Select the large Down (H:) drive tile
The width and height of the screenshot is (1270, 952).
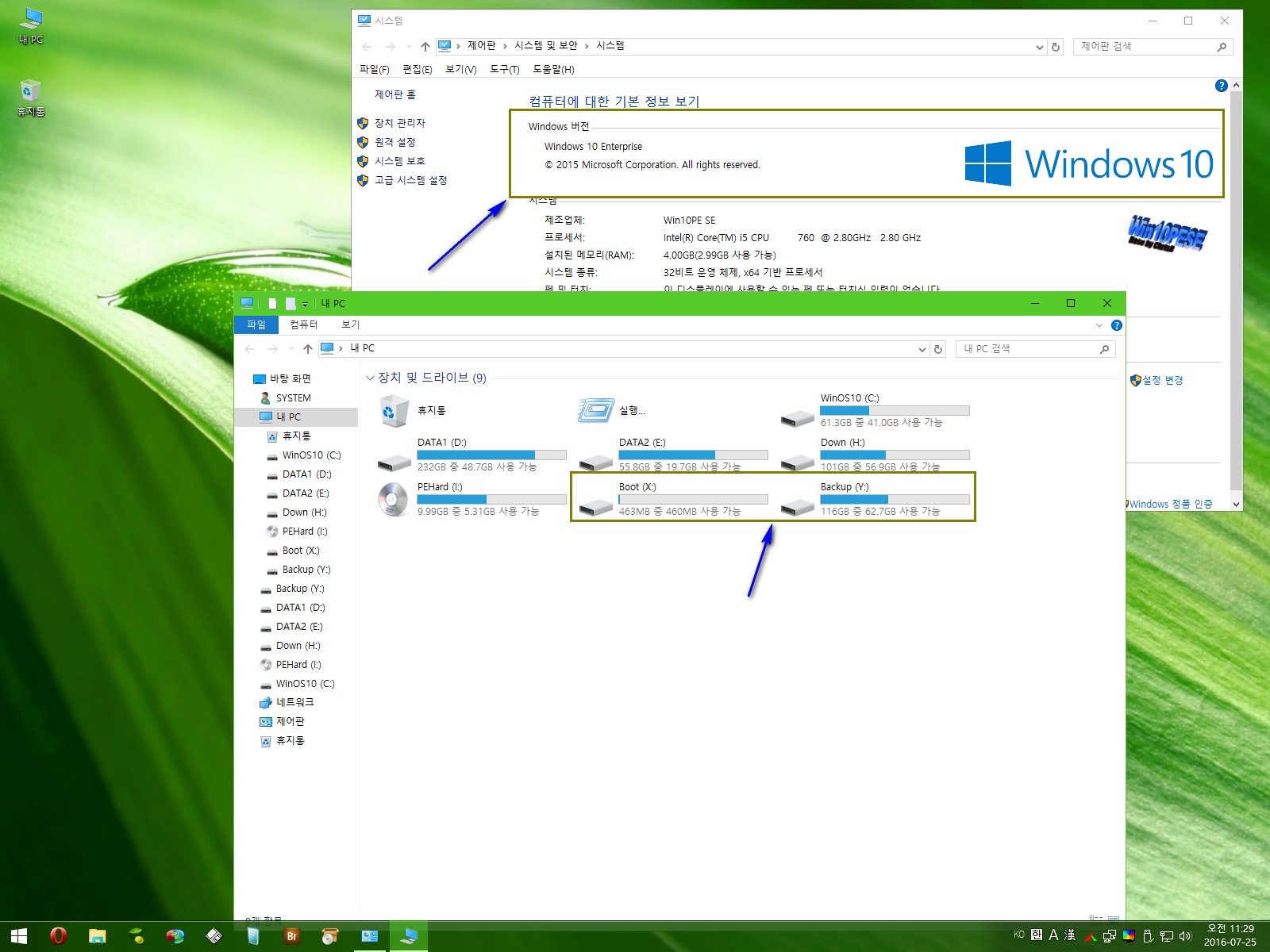(x=875, y=455)
